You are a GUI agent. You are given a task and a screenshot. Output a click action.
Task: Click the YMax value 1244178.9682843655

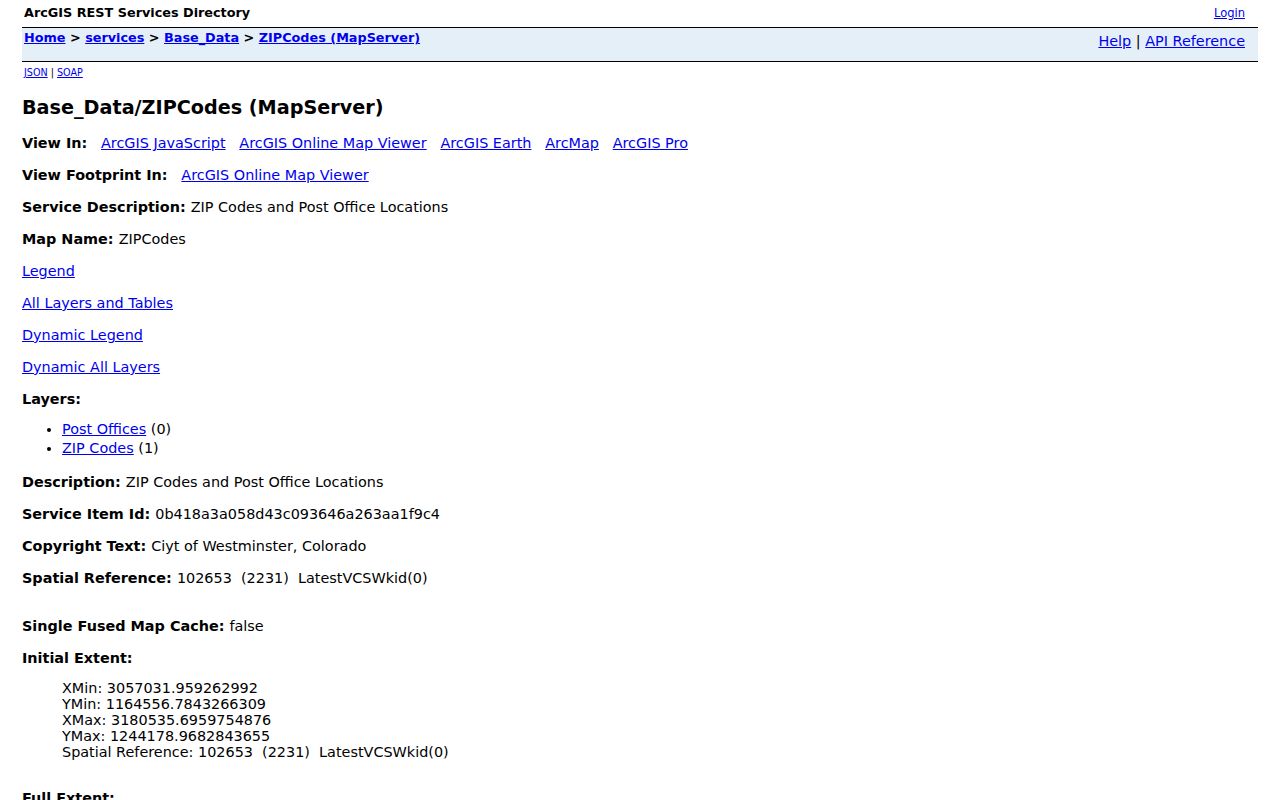(190, 736)
